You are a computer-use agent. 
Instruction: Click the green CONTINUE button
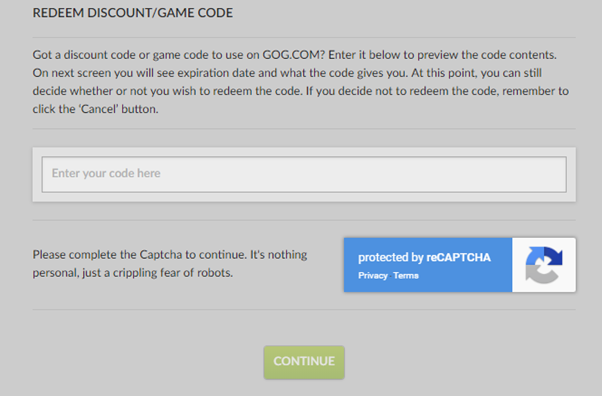[304, 362]
